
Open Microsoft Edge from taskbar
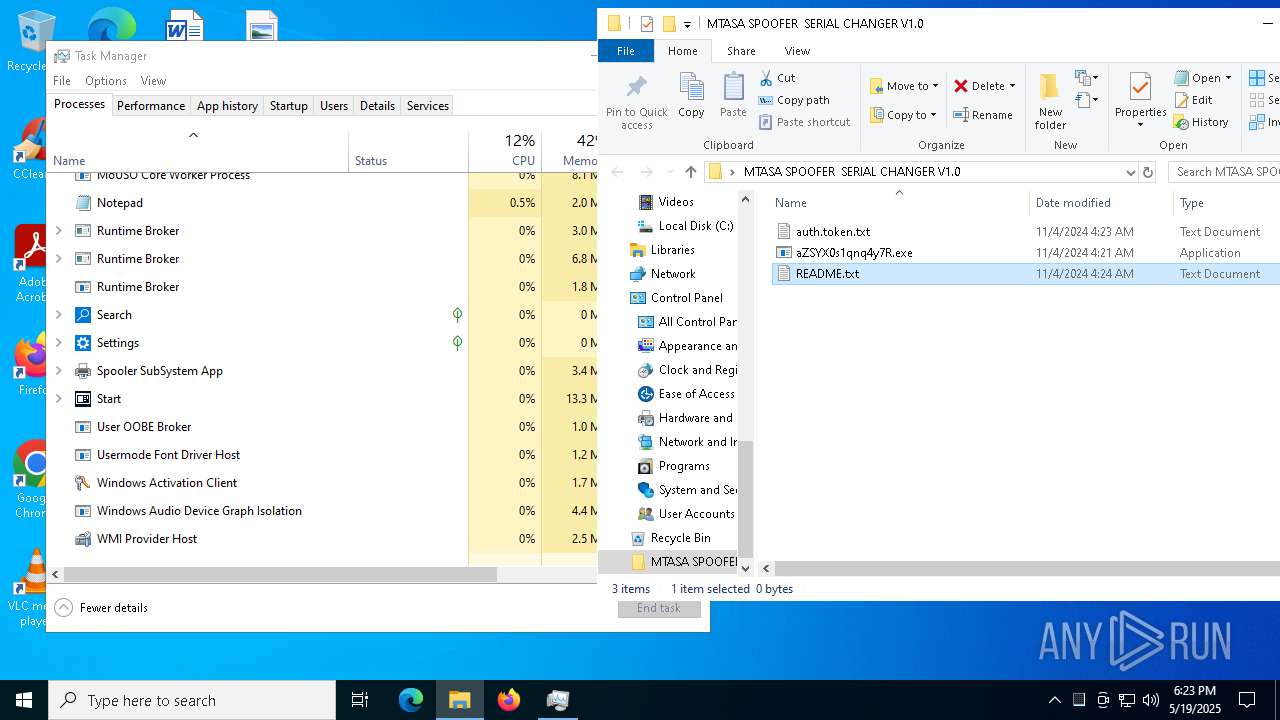tap(411, 700)
